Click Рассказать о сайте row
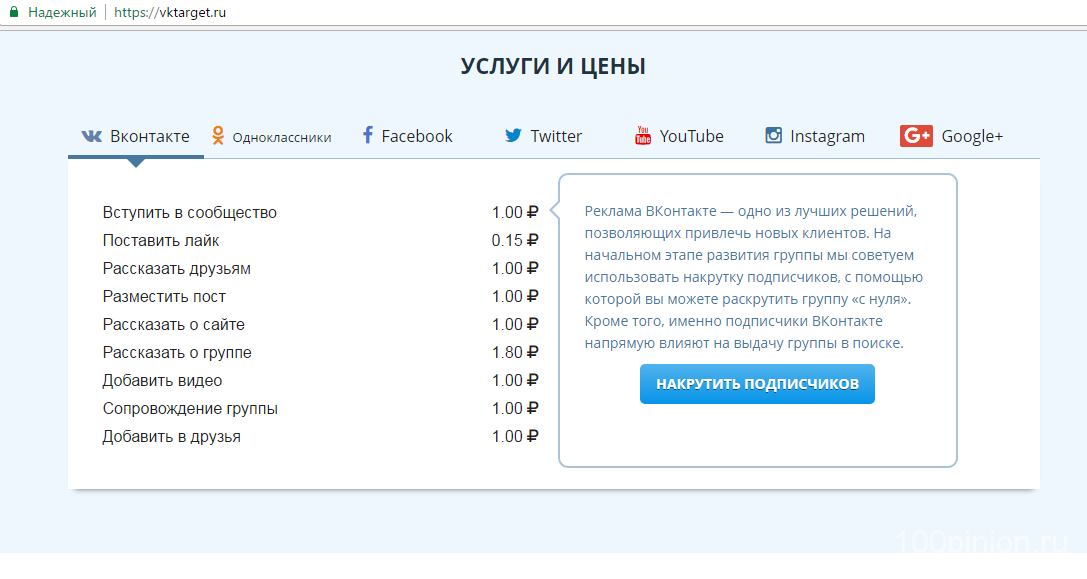This screenshot has width=1087, height=579. 320,325
